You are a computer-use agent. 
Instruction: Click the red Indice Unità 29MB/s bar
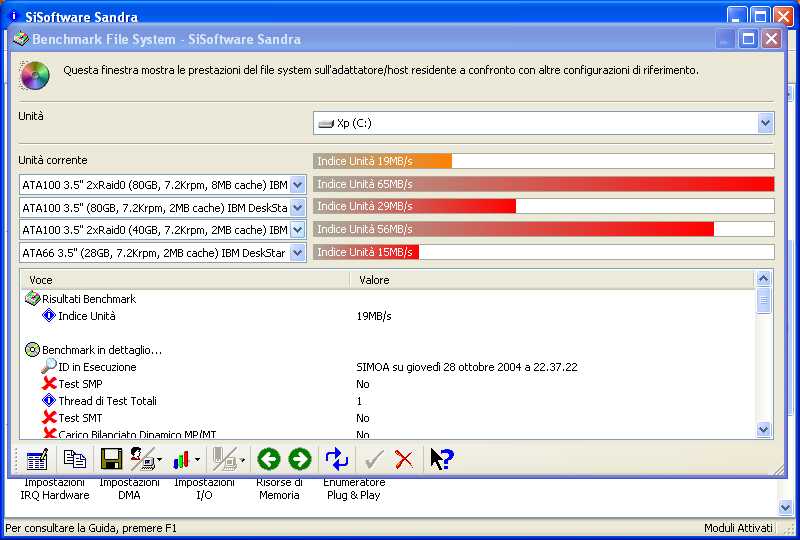point(415,206)
